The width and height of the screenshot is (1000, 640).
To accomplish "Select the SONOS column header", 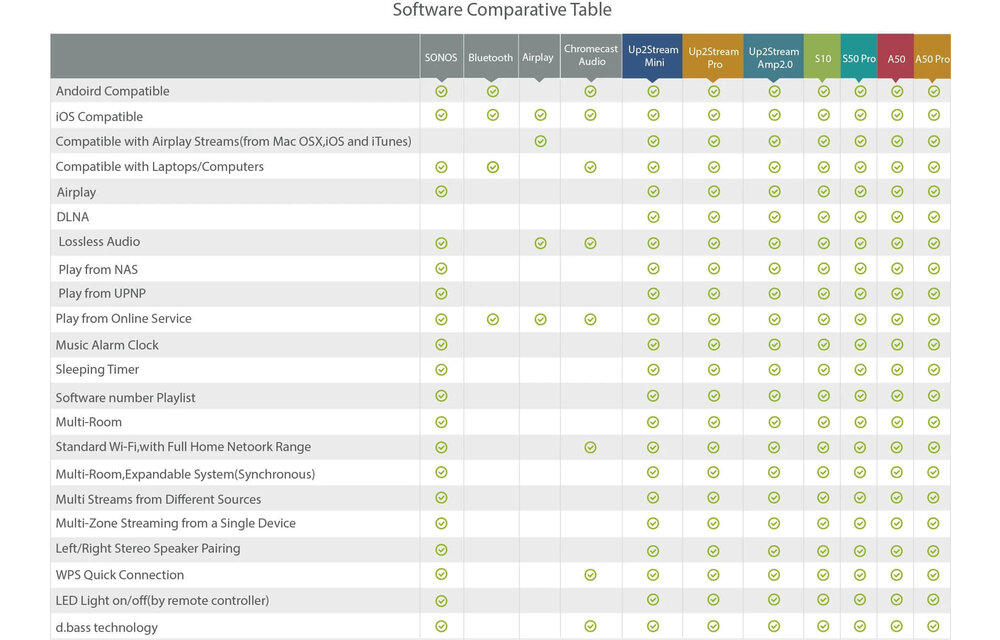I will [x=441, y=57].
